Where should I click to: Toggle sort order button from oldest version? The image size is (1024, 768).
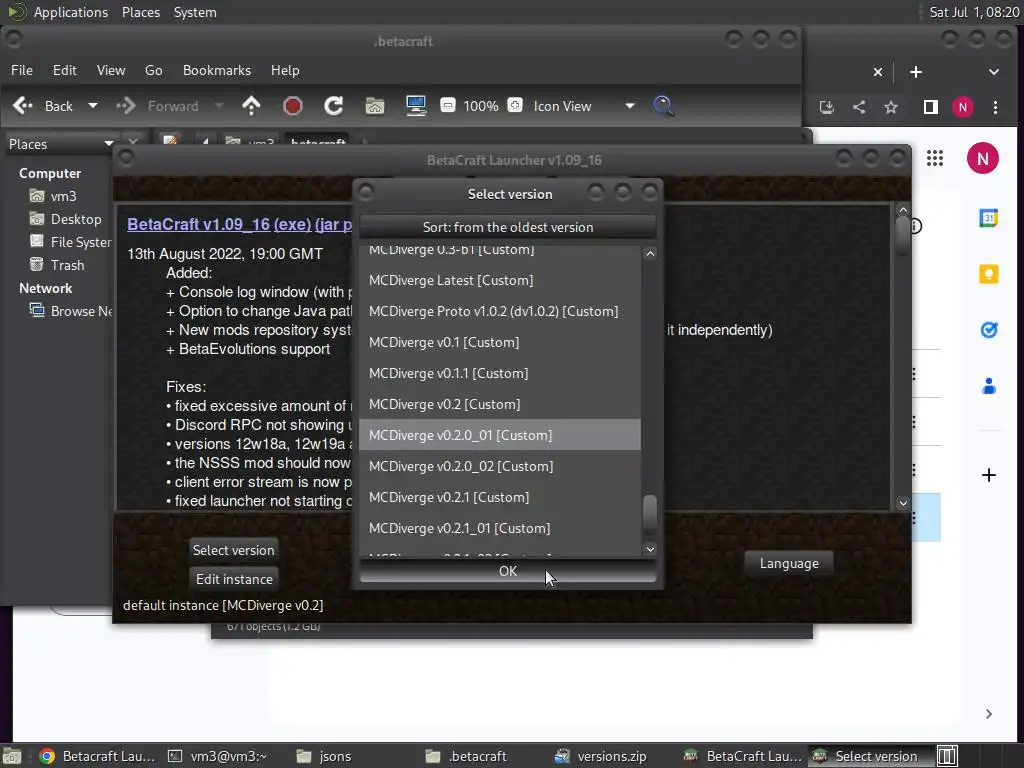tap(507, 227)
